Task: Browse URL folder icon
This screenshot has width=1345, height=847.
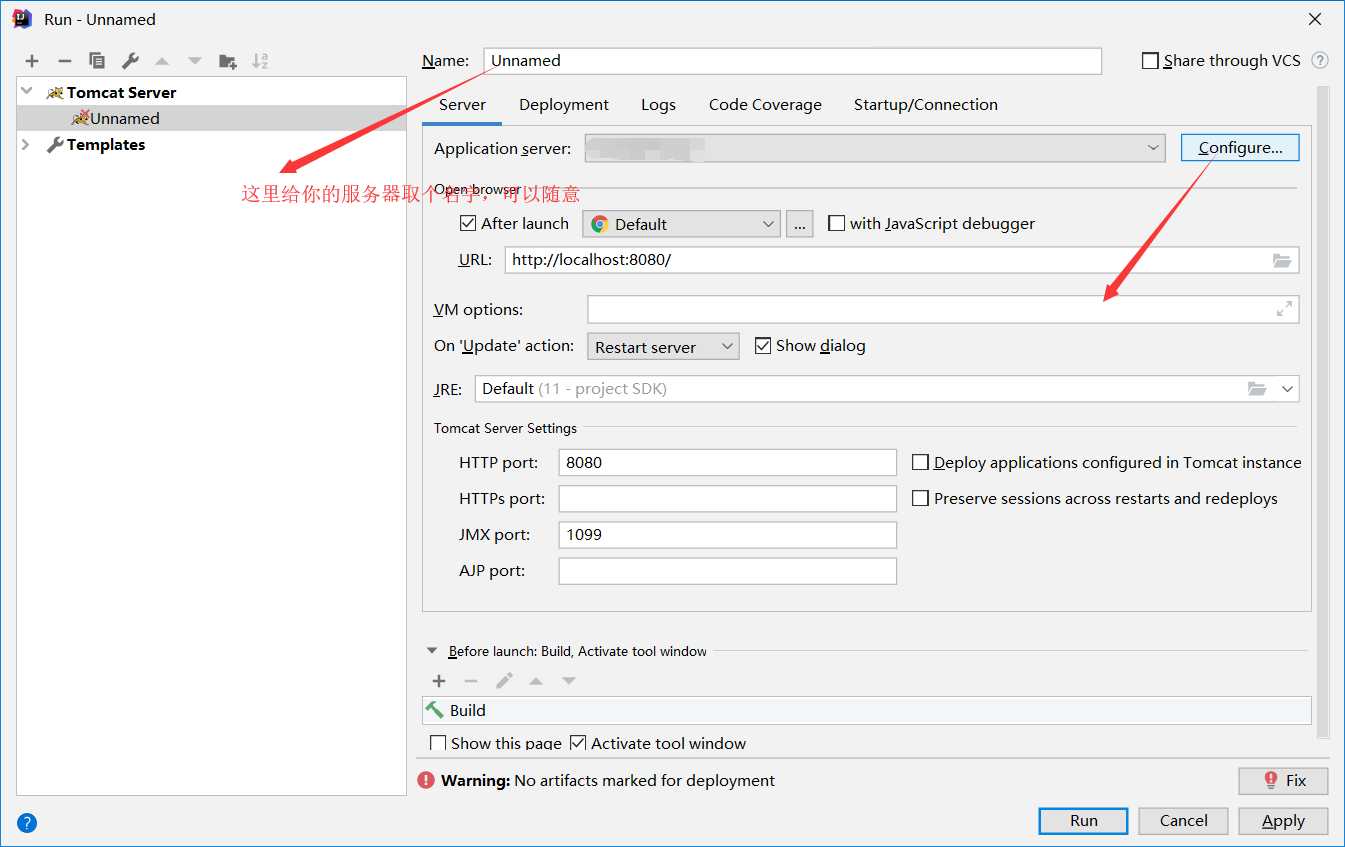Action: pos(1282,260)
